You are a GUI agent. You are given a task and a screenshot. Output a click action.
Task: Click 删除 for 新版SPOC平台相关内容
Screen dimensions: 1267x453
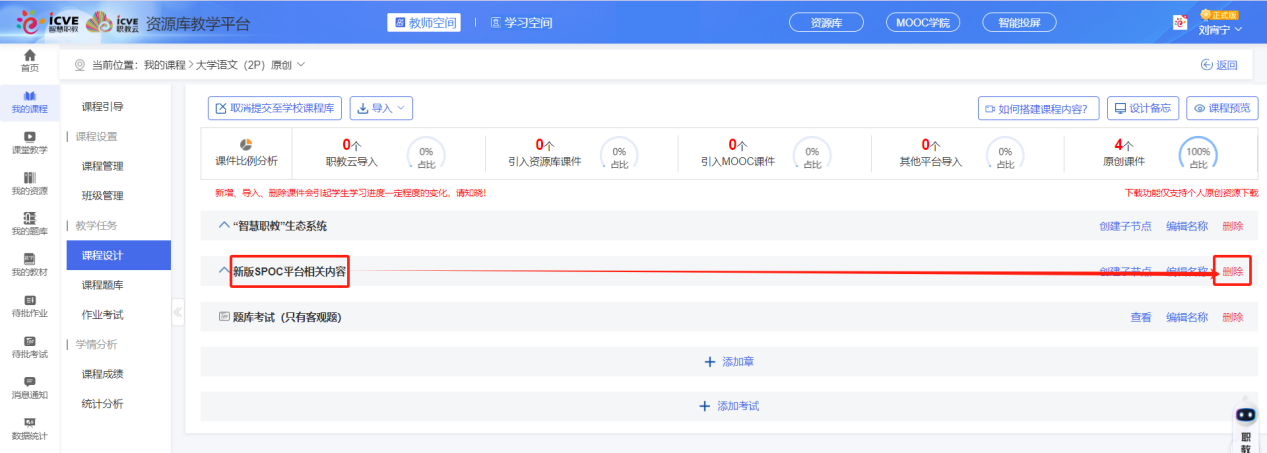(1232, 271)
